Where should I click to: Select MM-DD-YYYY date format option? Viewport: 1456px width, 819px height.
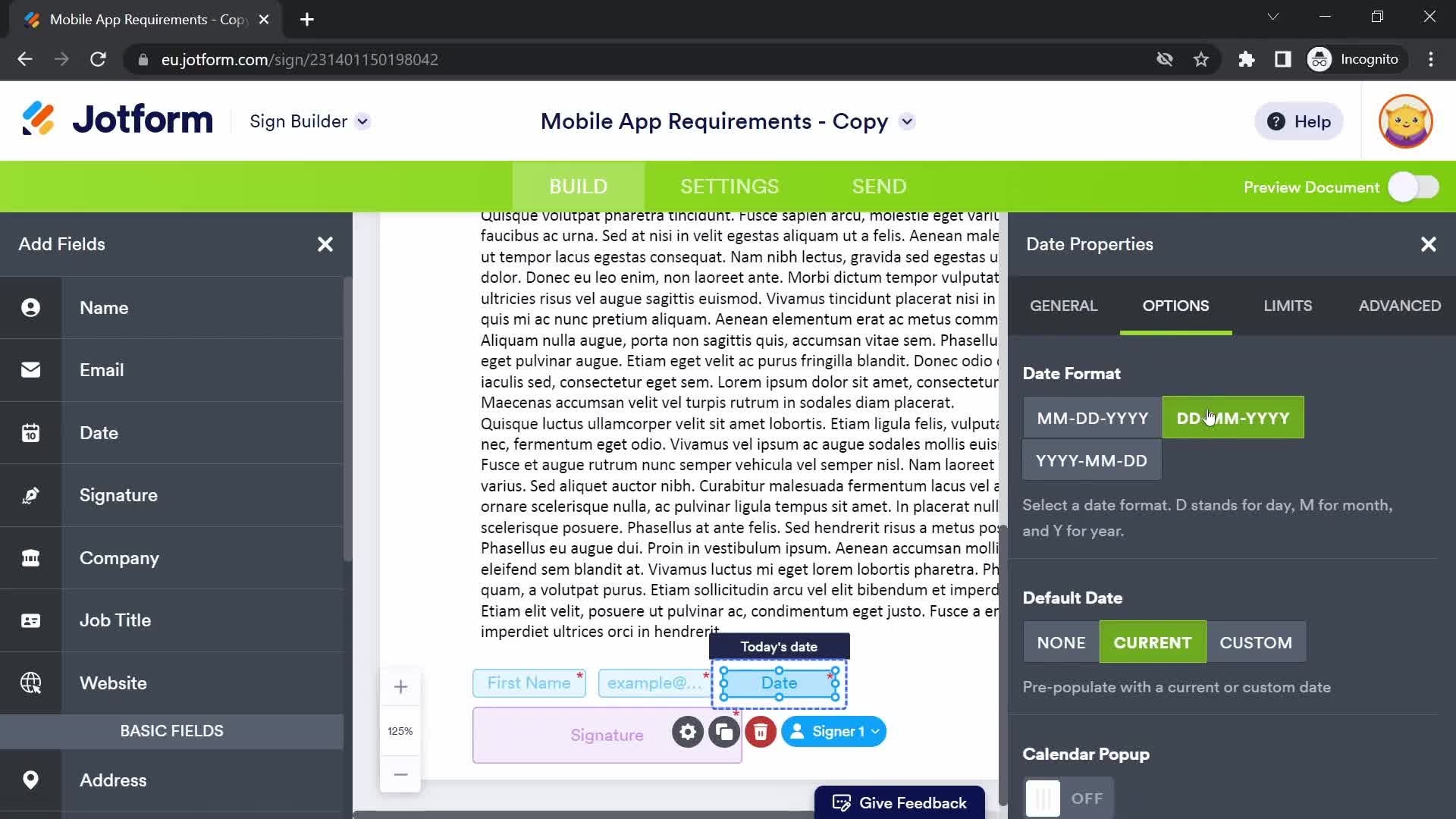coord(1092,417)
